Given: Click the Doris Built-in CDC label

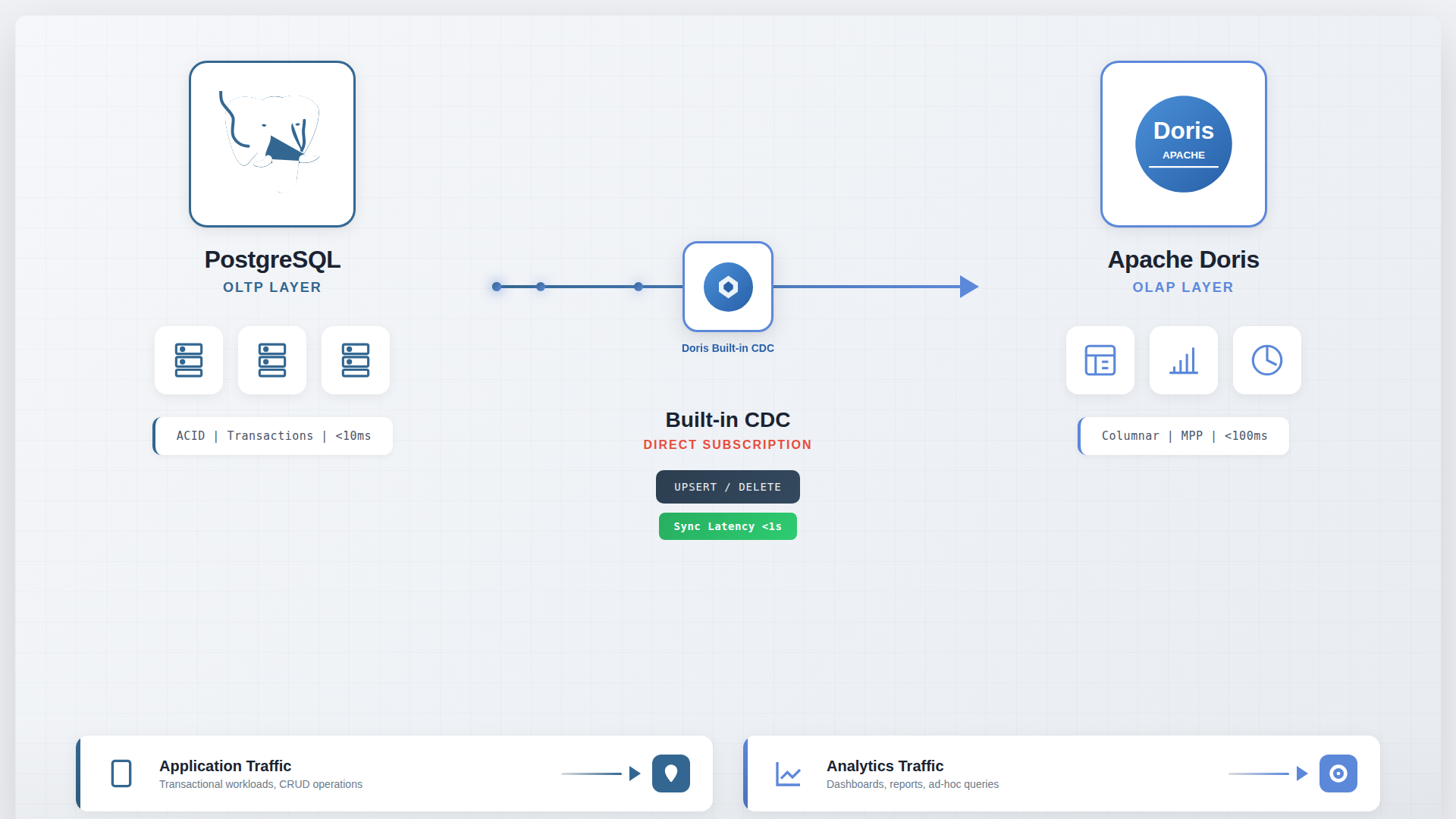Looking at the screenshot, I should coord(728,348).
